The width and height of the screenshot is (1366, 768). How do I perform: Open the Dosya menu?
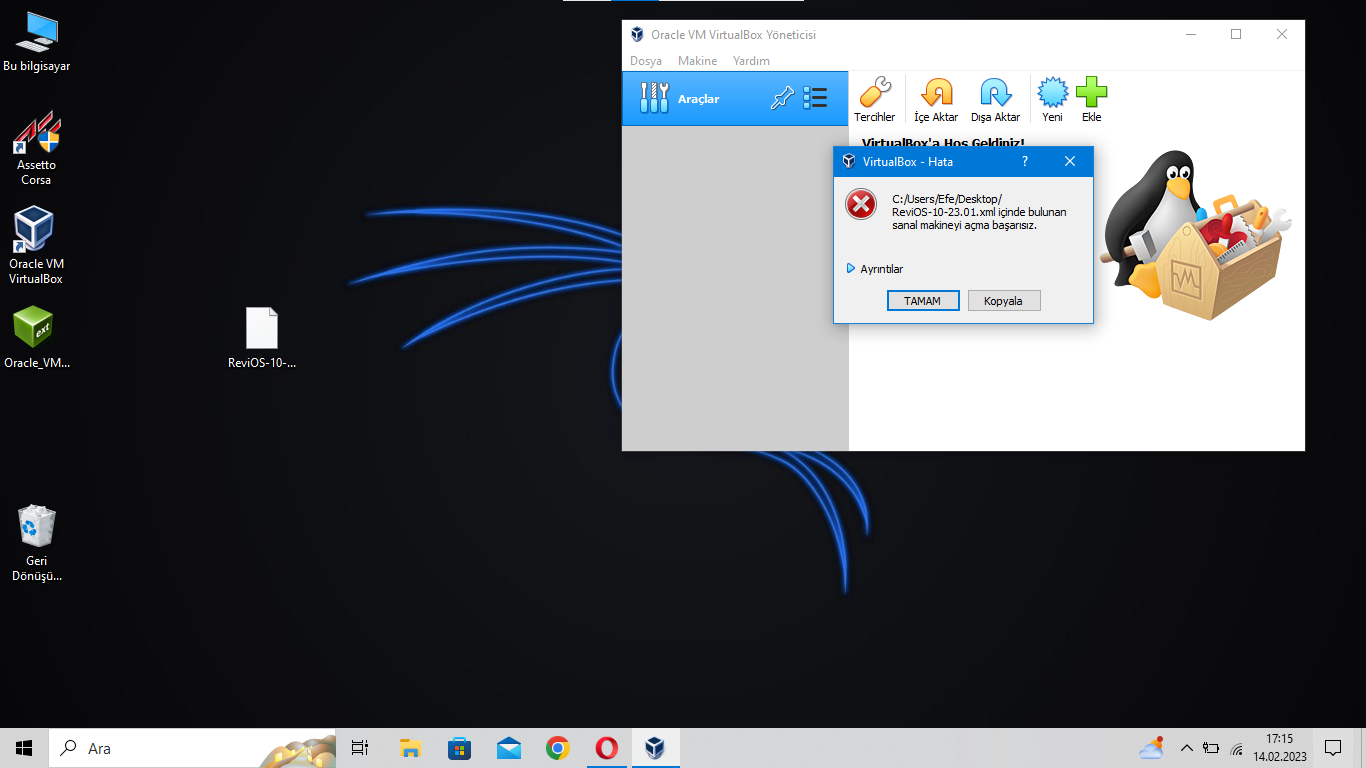tap(646, 61)
